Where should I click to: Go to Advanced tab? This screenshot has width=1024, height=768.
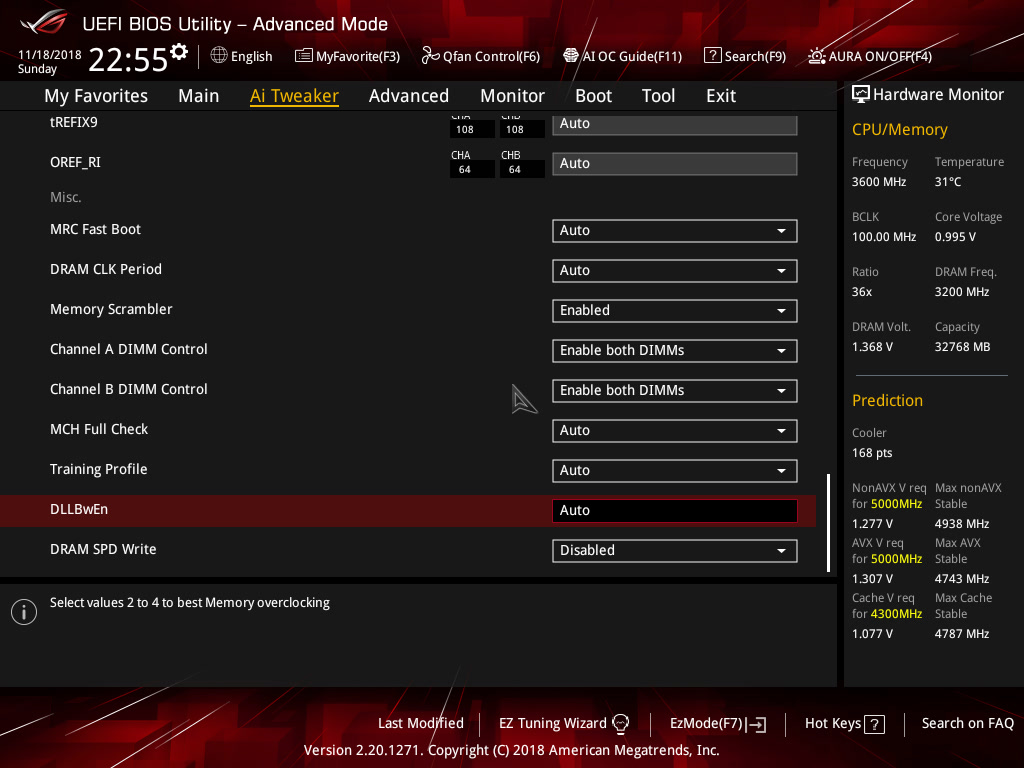click(409, 96)
